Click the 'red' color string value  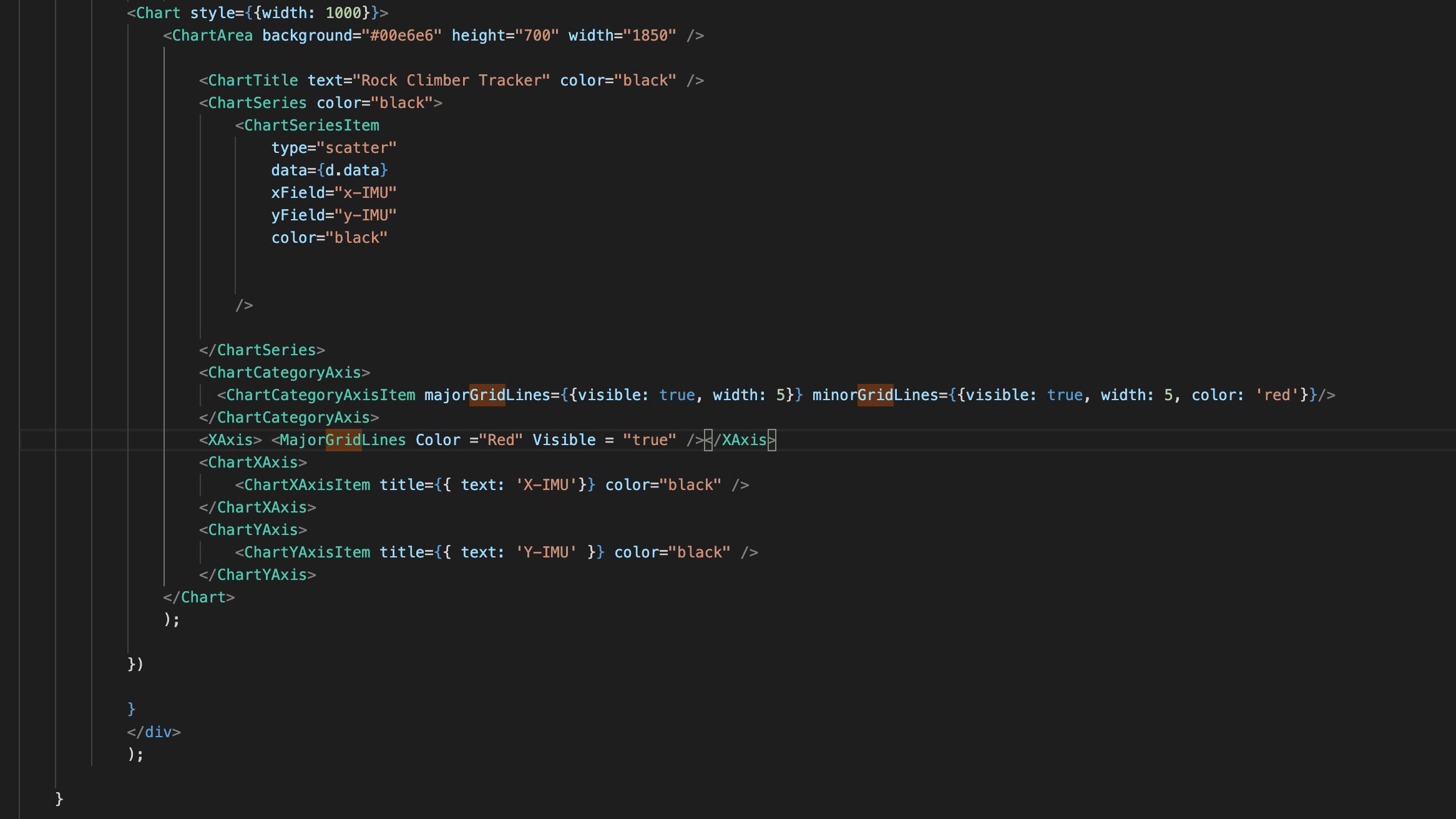pyautogui.click(x=1277, y=395)
